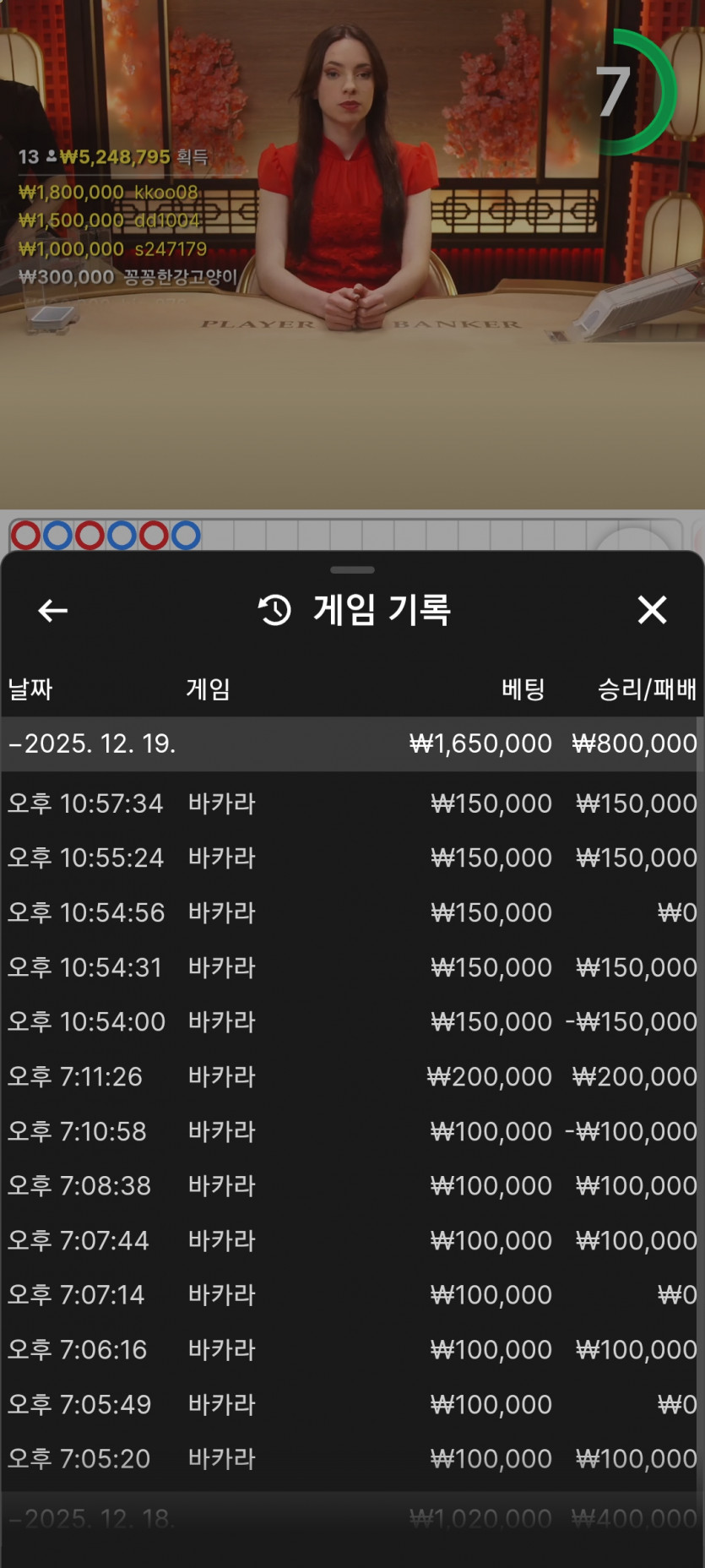The height and width of the screenshot is (1568, 705).
Task: Open the 오후 10:54:00 baccarat loss record
Action: (352, 1021)
